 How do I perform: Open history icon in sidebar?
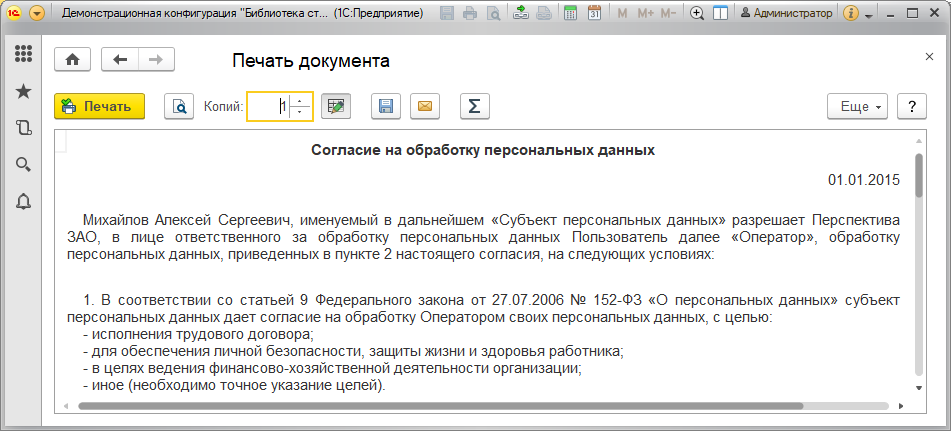tap(24, 128)
